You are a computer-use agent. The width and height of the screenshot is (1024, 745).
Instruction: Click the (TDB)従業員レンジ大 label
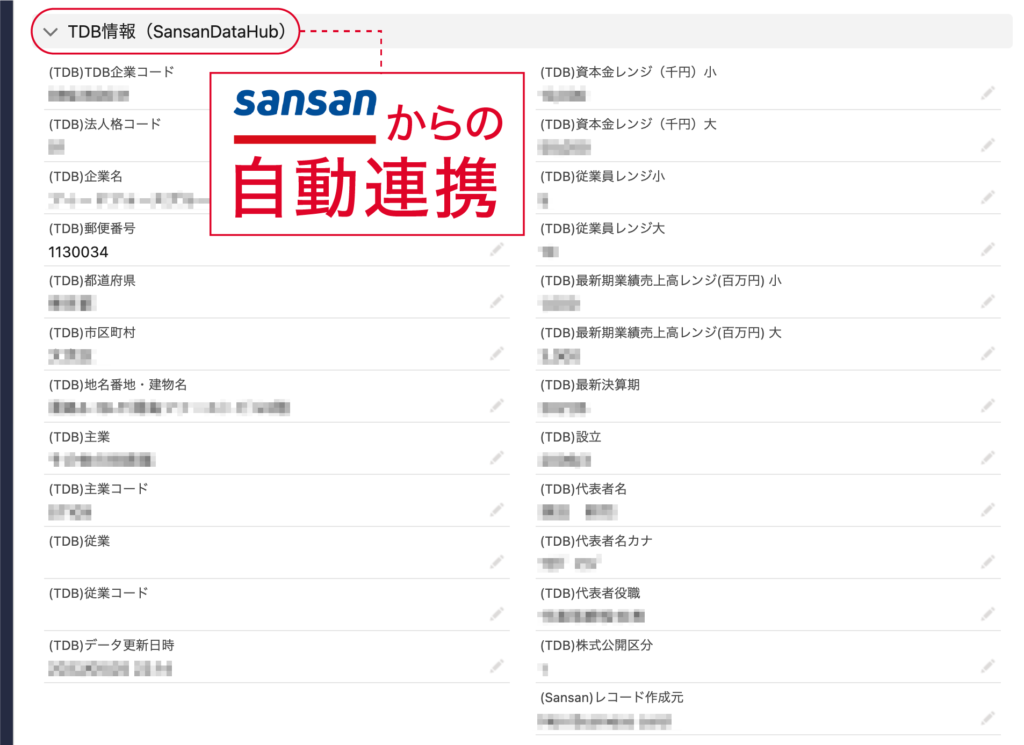point(603,229)
